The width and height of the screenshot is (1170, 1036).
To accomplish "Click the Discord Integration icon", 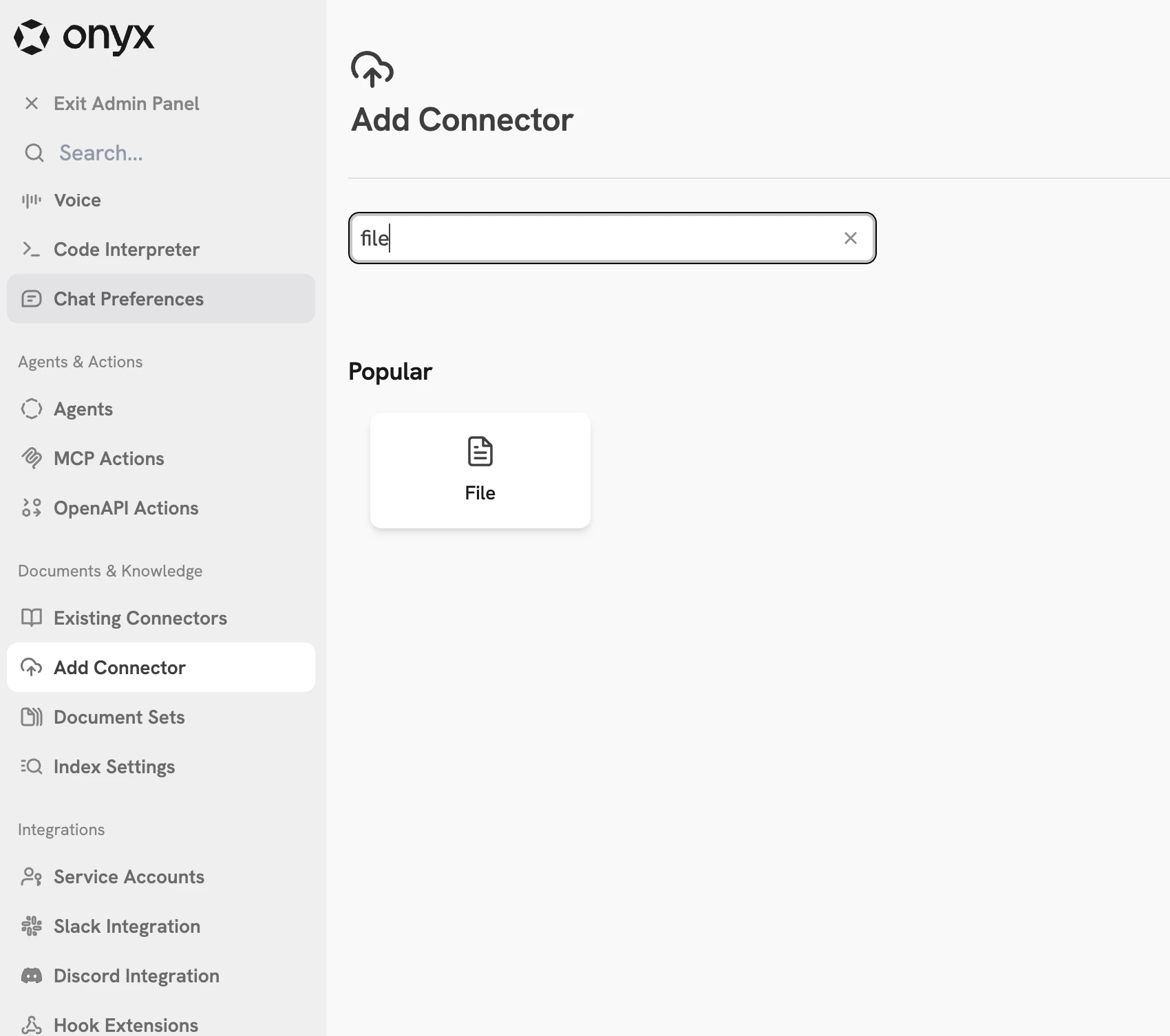I will (x=32, y=975).
